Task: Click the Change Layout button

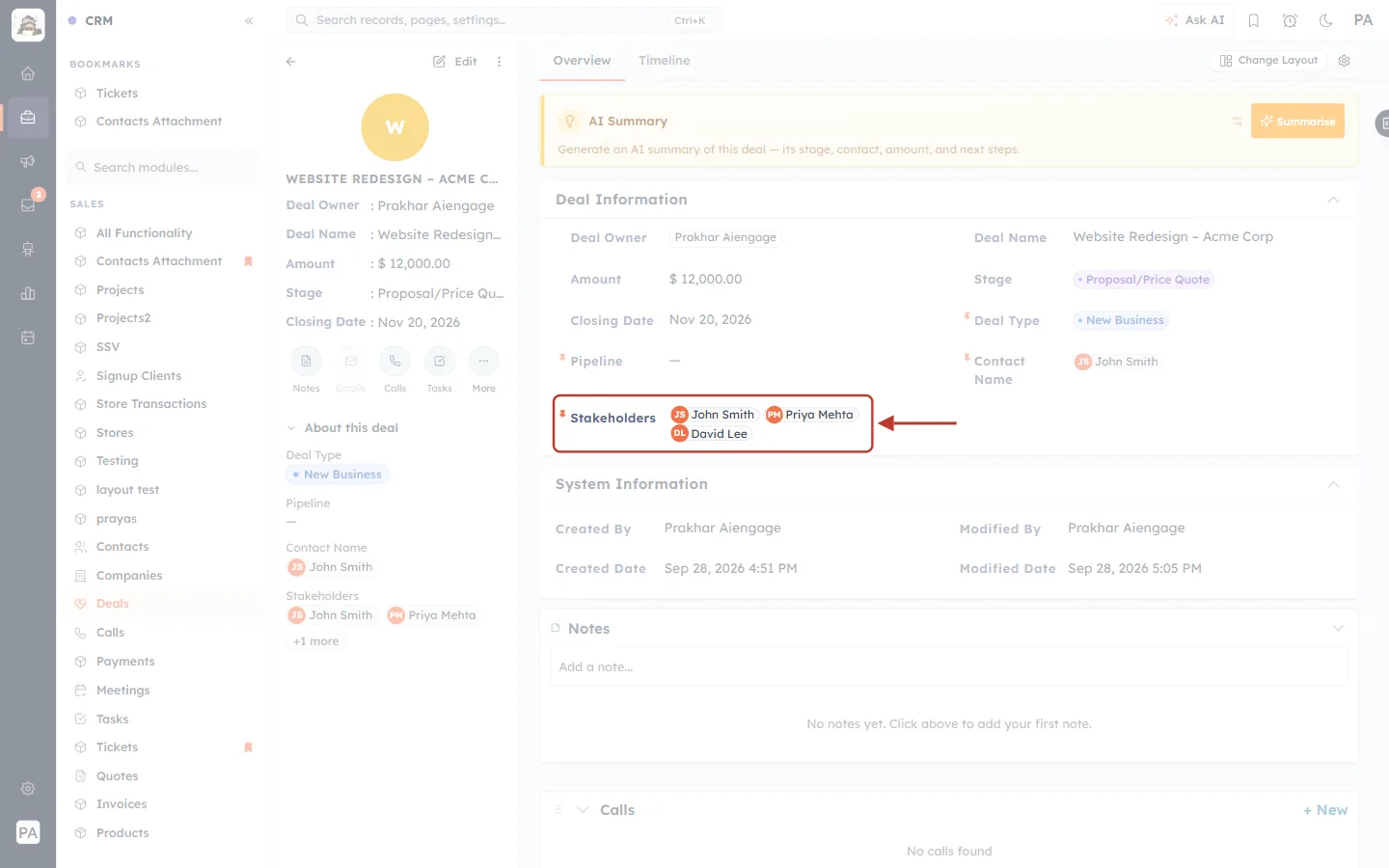Action: [x=1268, y=60]
